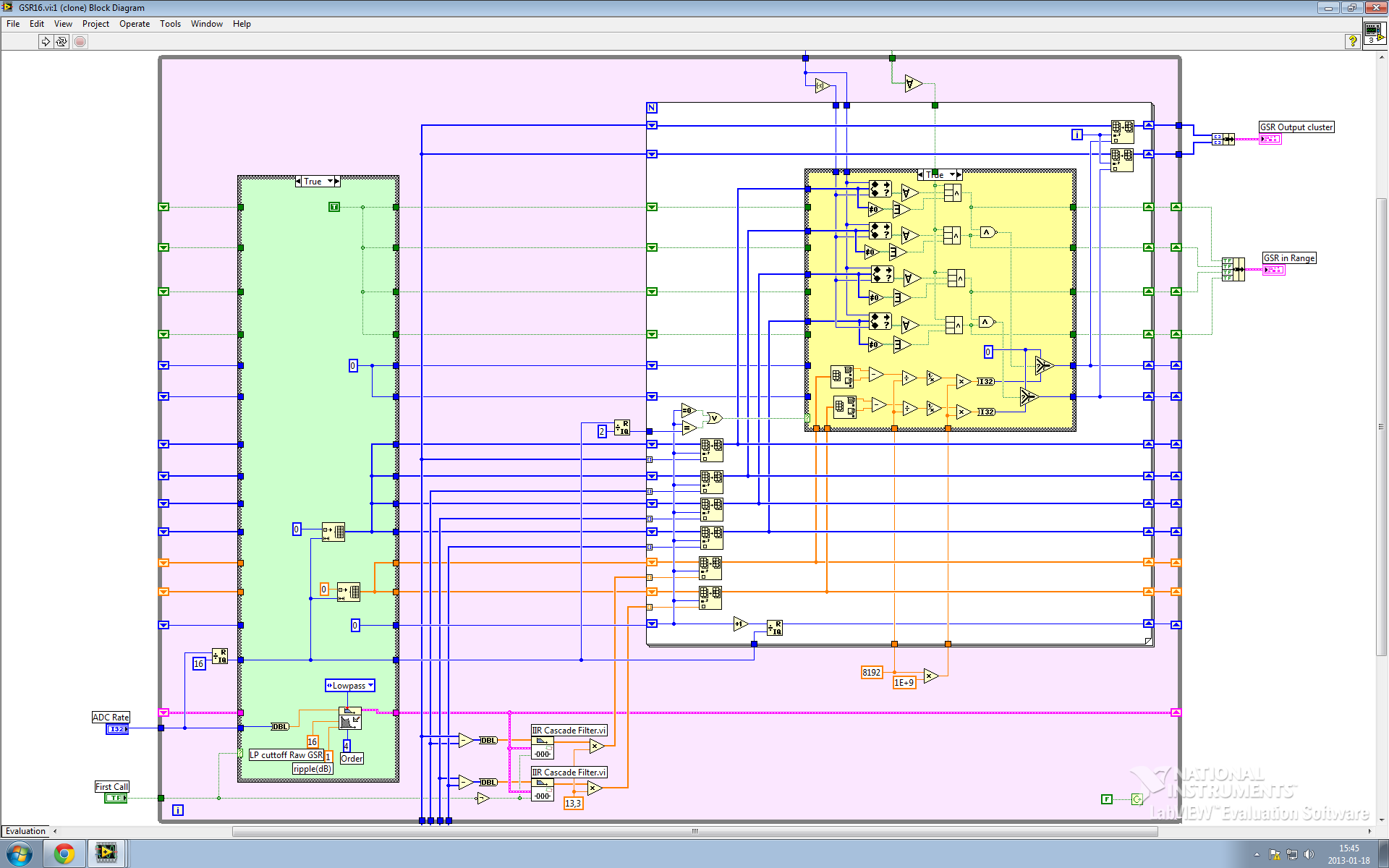Toggle the False boolean constant near loop stop

pos(1107,799)
